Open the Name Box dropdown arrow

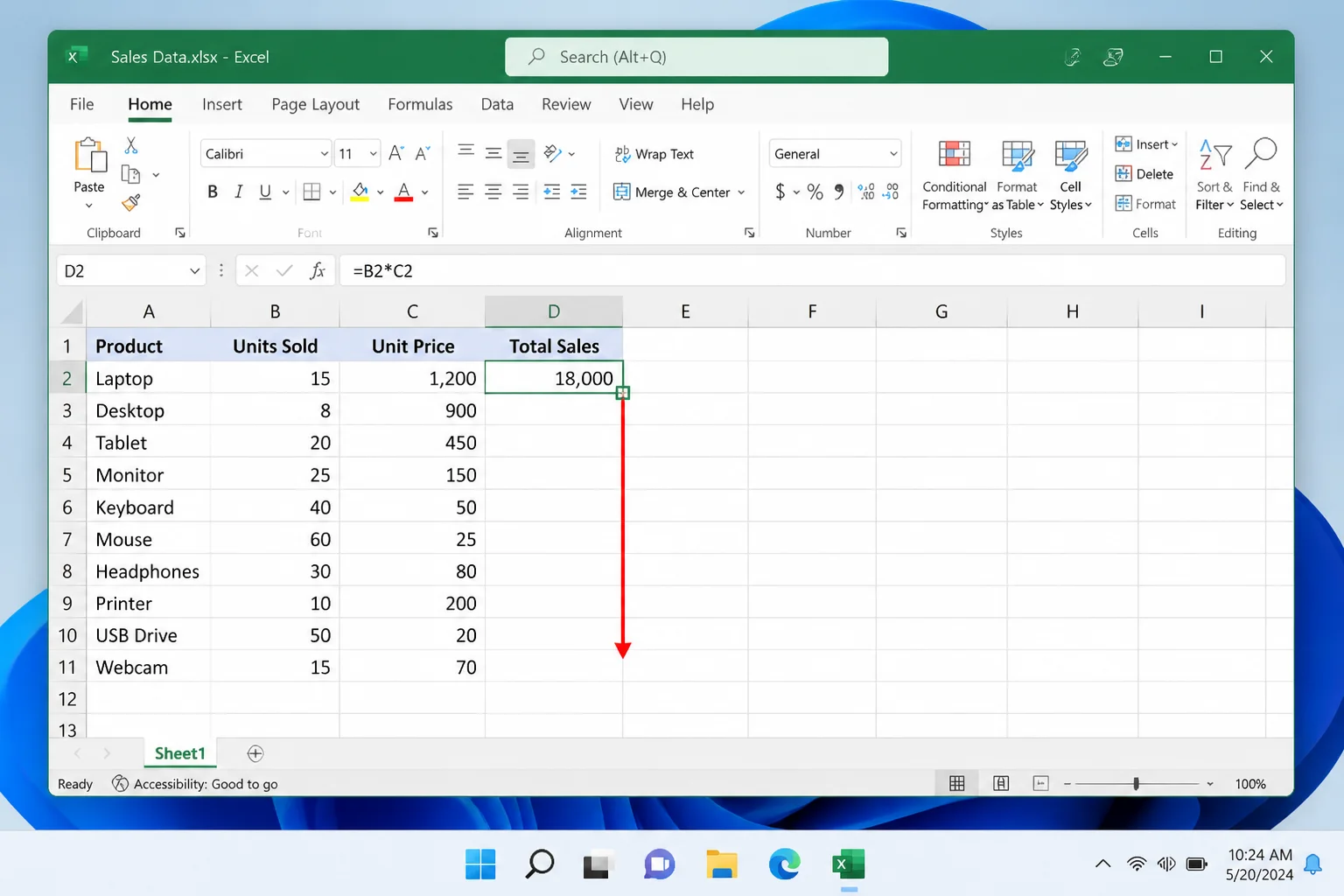click(194, 271)
